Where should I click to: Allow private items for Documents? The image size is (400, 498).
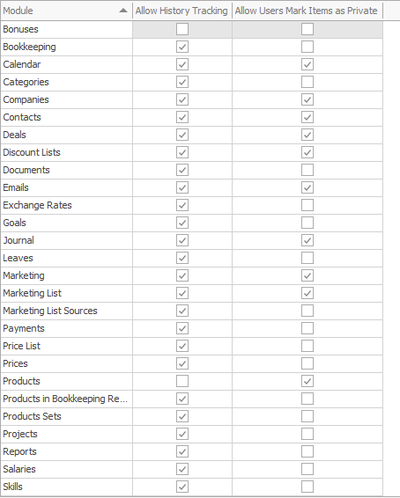(307, 170)
